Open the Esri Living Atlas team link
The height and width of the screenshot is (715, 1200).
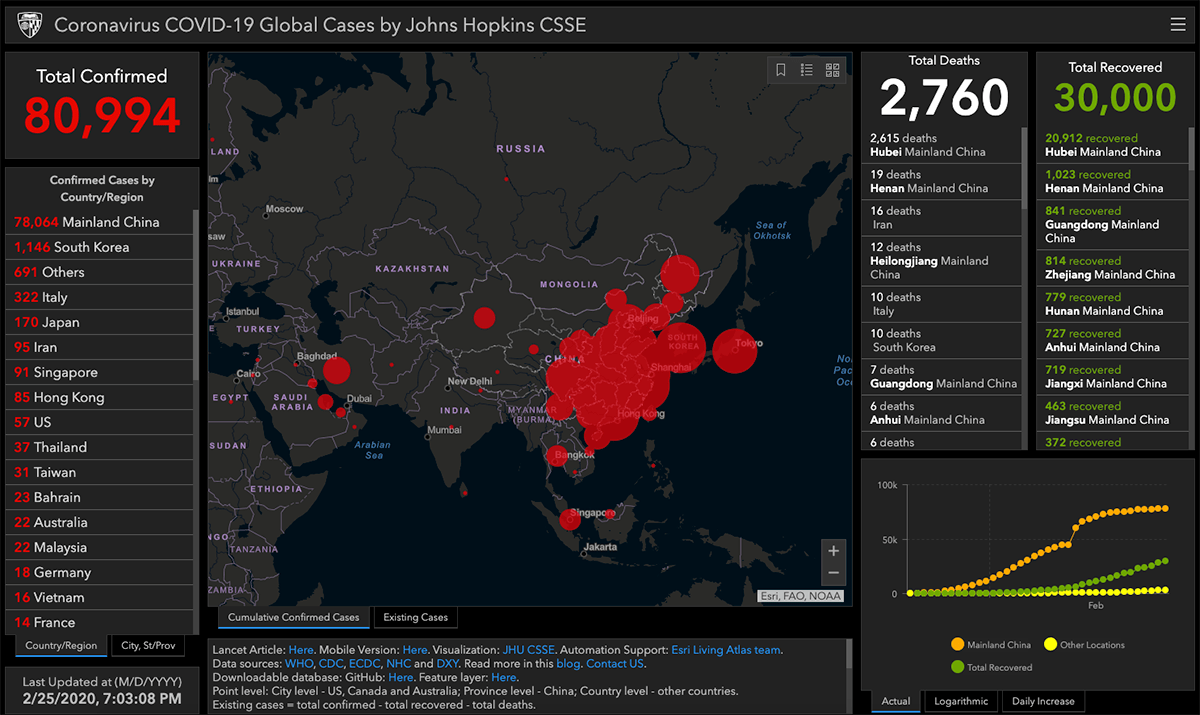tap(725, 650)
